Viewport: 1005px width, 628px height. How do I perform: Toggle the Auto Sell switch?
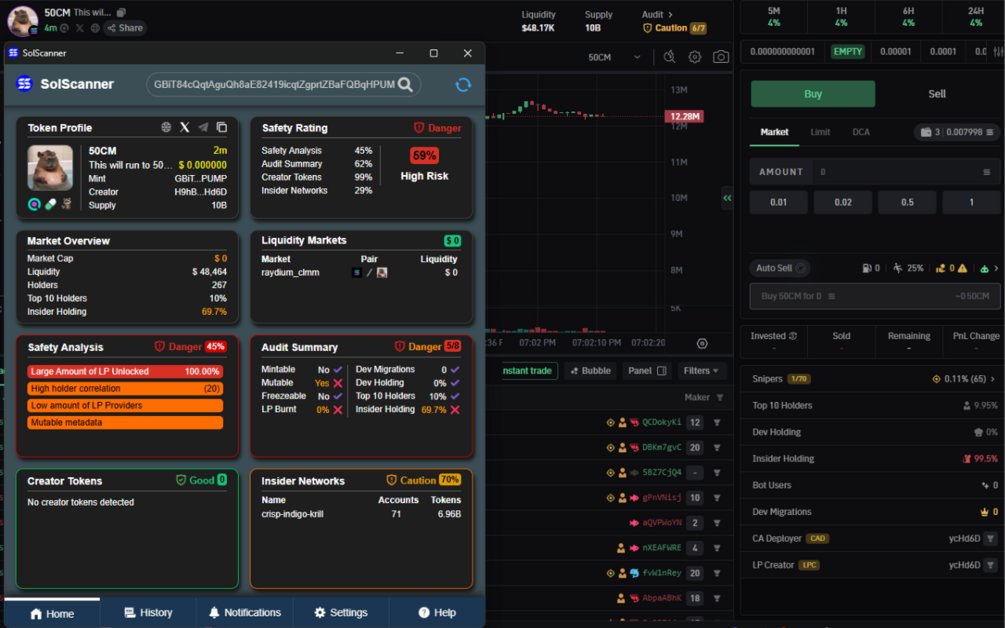(801, 268)
